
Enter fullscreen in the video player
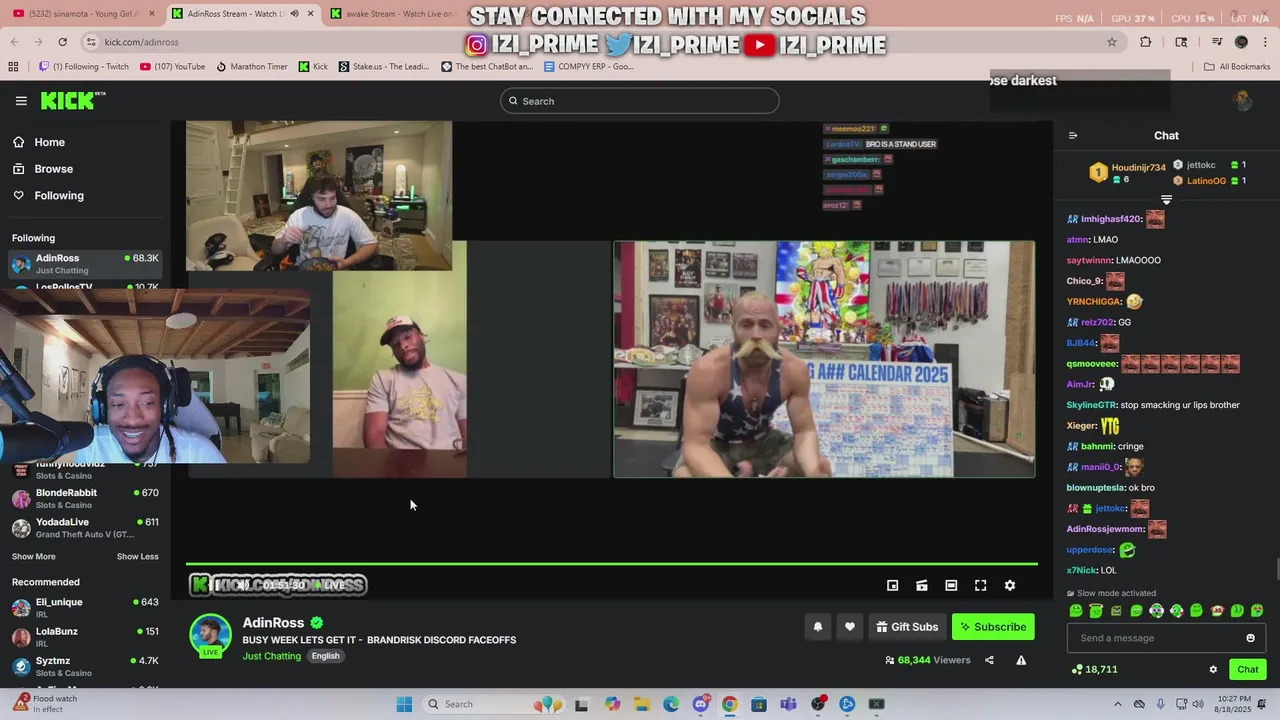pyautogui.click(x=981, y=586)
